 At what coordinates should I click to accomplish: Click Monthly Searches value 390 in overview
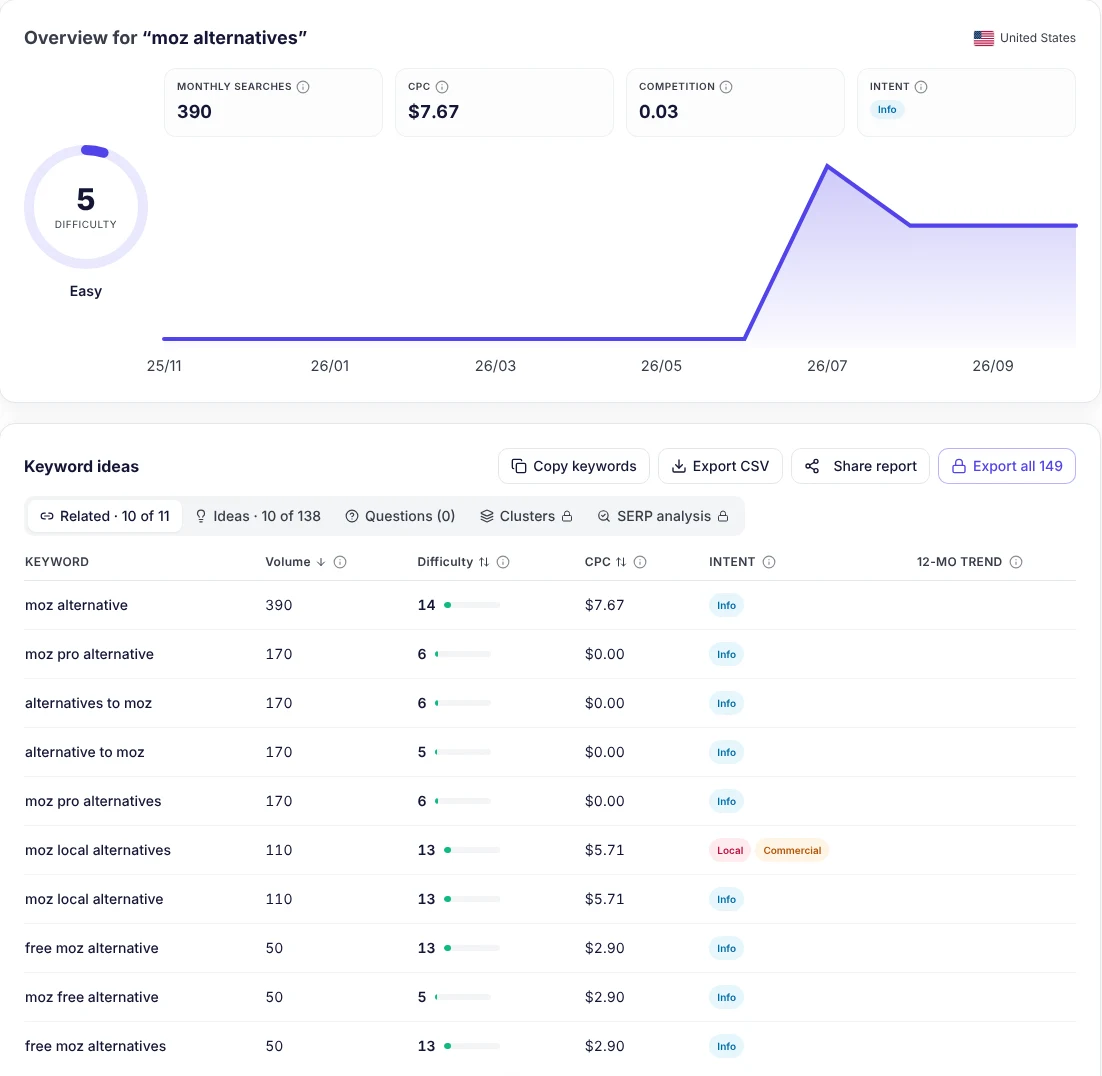click(x=194, y=112)
